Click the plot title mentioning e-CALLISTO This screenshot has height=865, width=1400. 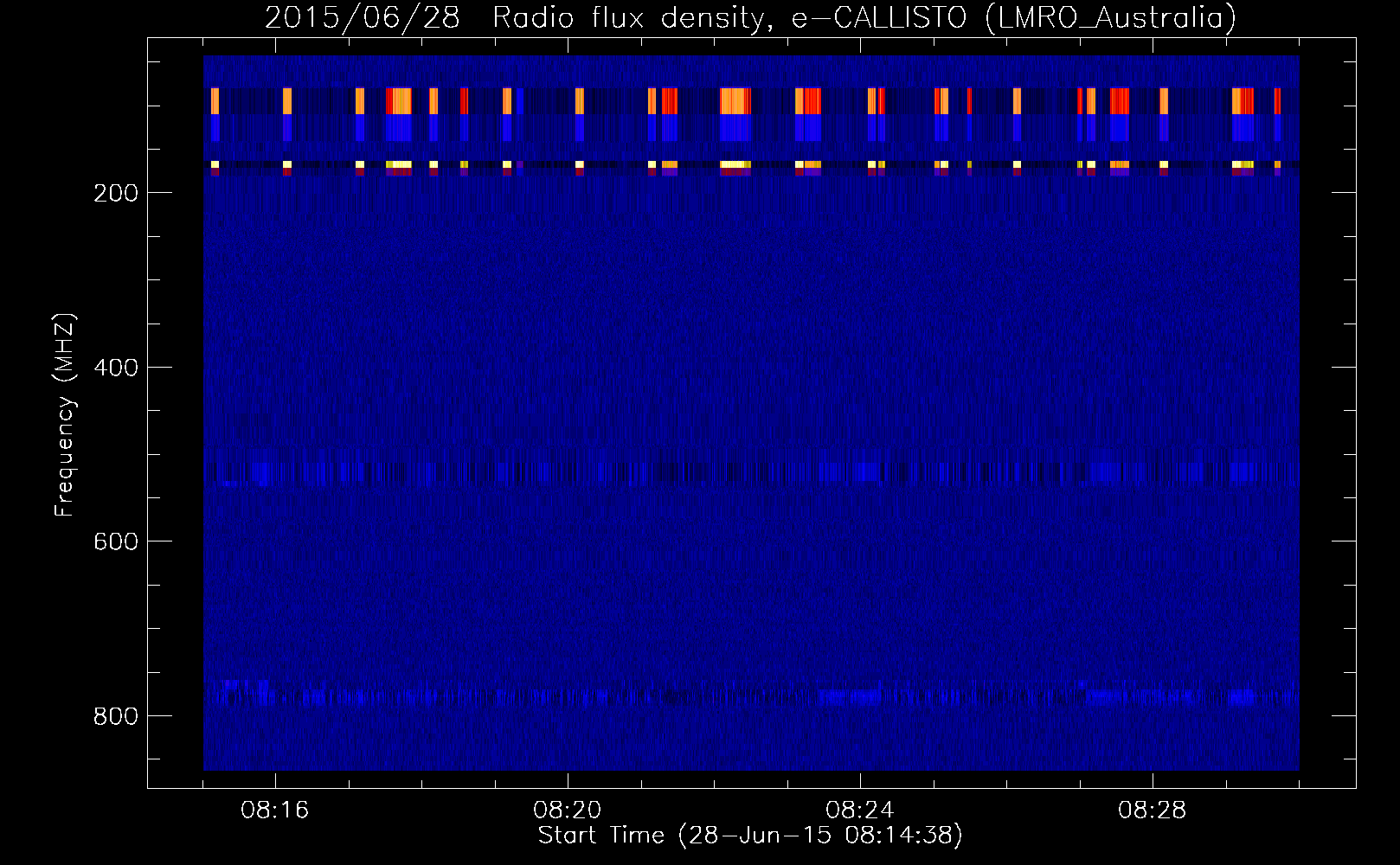750,17
